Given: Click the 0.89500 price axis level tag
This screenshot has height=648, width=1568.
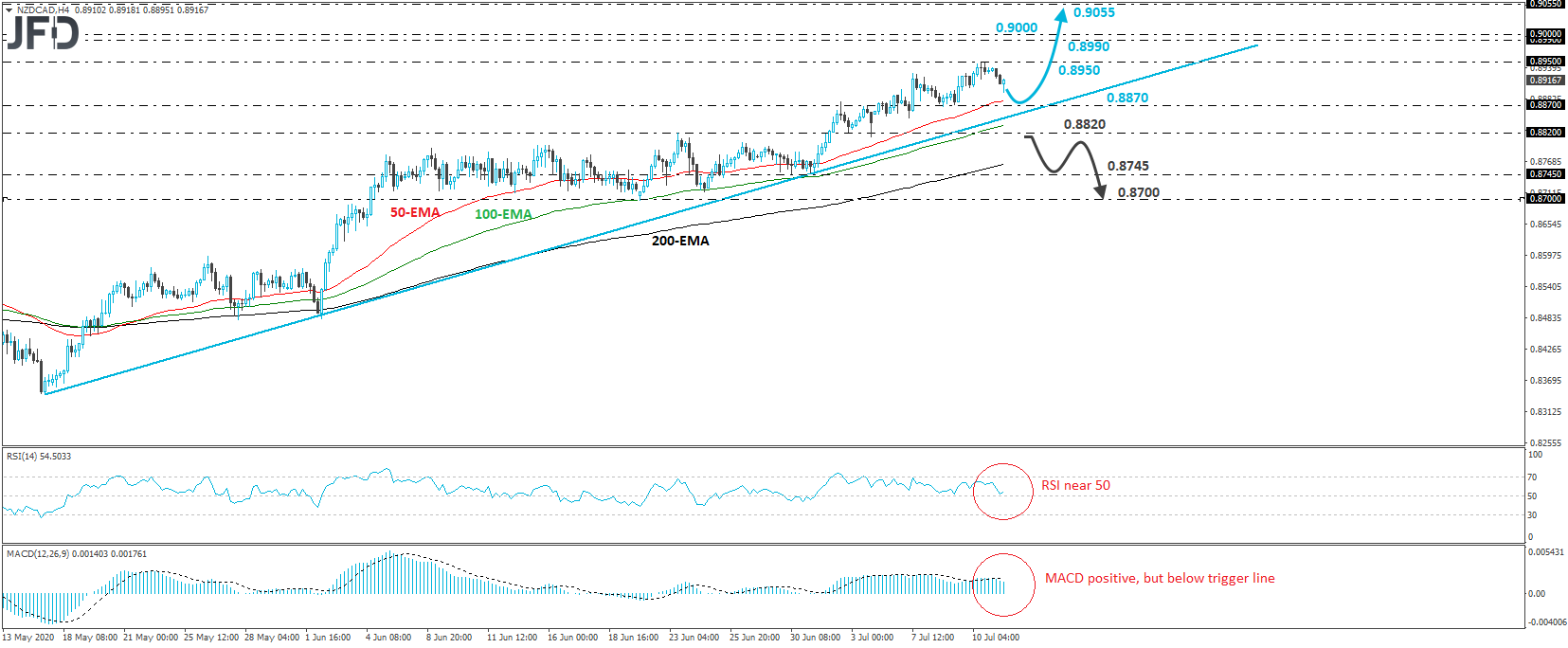Looking at the screenshot, I should [x=1545, y=62].
